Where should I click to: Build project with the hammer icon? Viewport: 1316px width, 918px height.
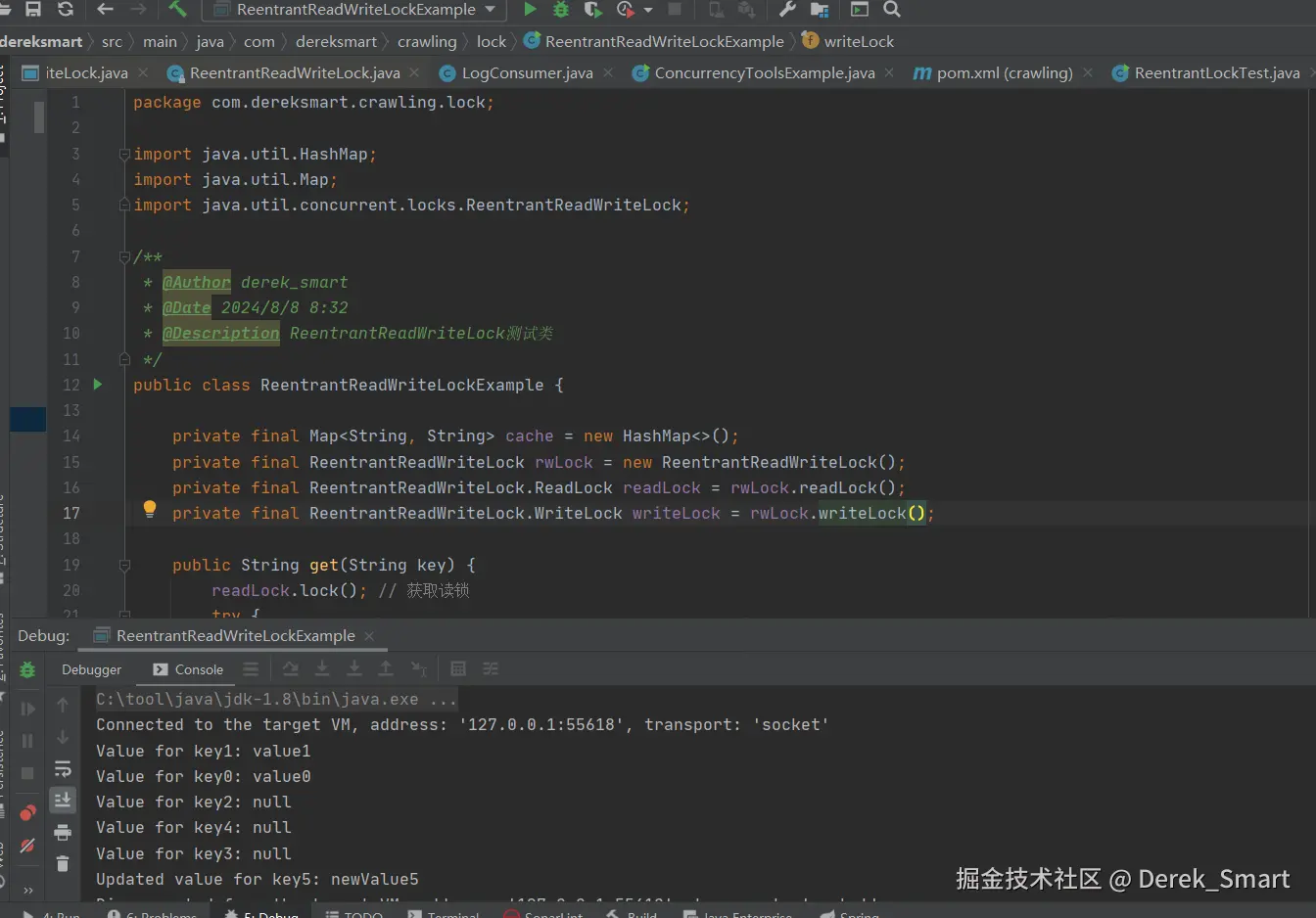177,9
